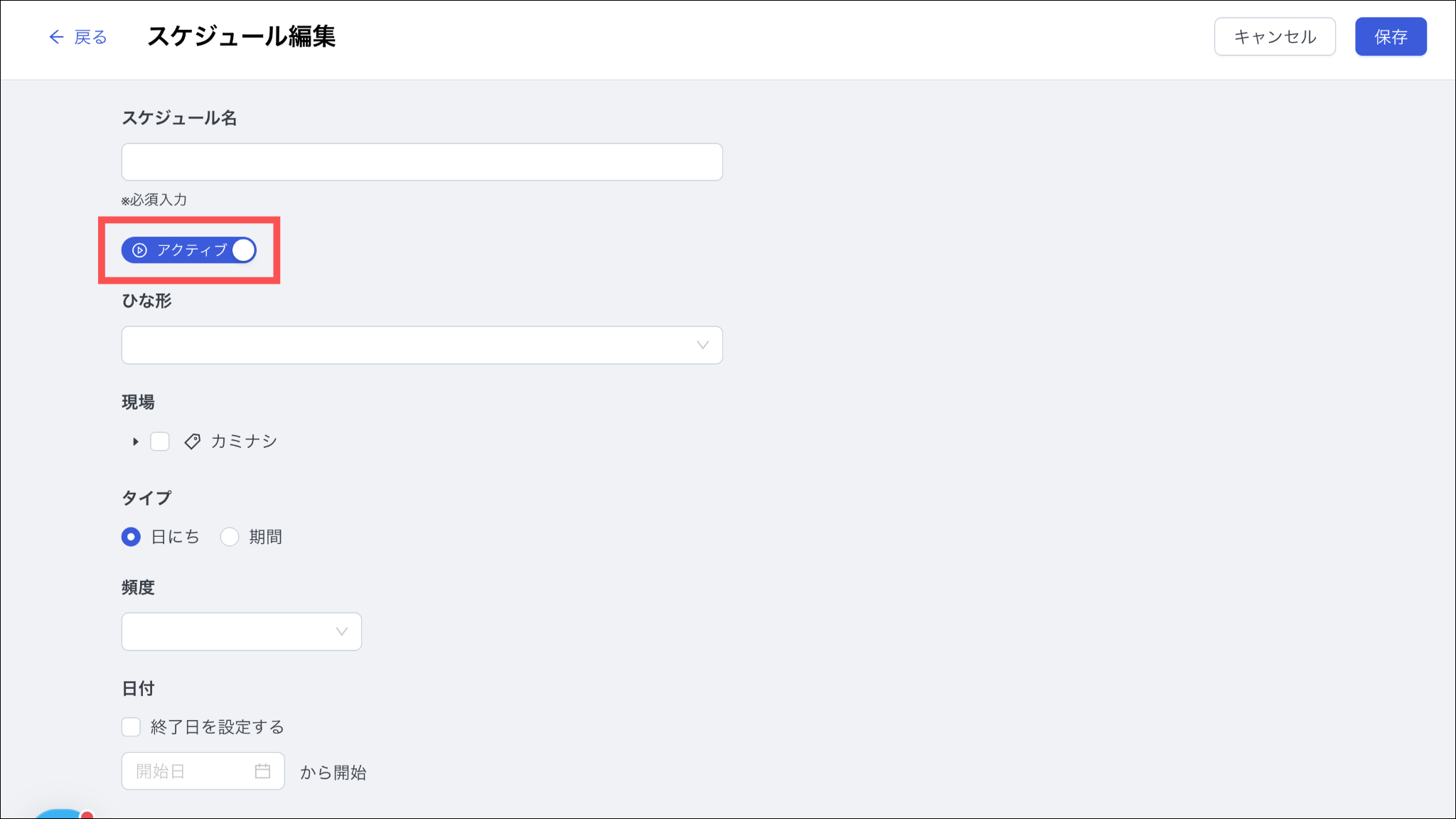
Task: Select the 期間 radio button
Action: (x=230, y=537)
